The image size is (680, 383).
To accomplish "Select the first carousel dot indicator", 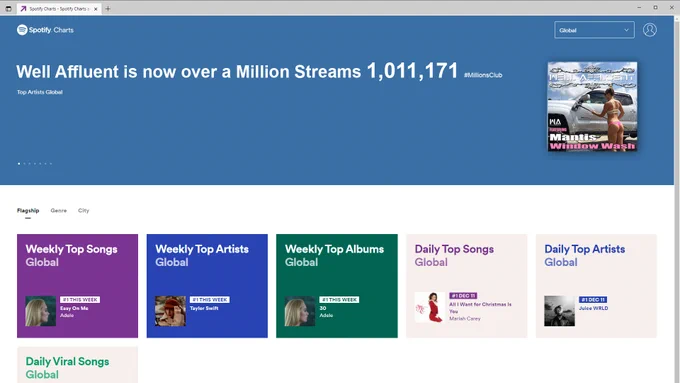I will coord(19,164).
